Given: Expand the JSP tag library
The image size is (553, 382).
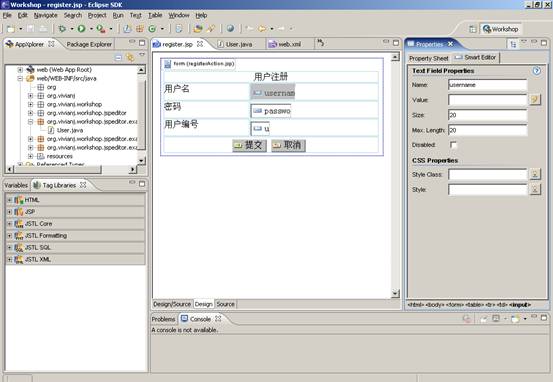Looking at the screenshot, I should click(9, 212).
